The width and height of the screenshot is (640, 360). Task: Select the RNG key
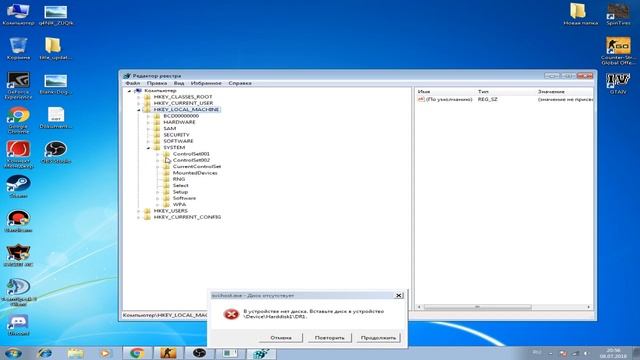pyautogui.click(x=179, y=179)
